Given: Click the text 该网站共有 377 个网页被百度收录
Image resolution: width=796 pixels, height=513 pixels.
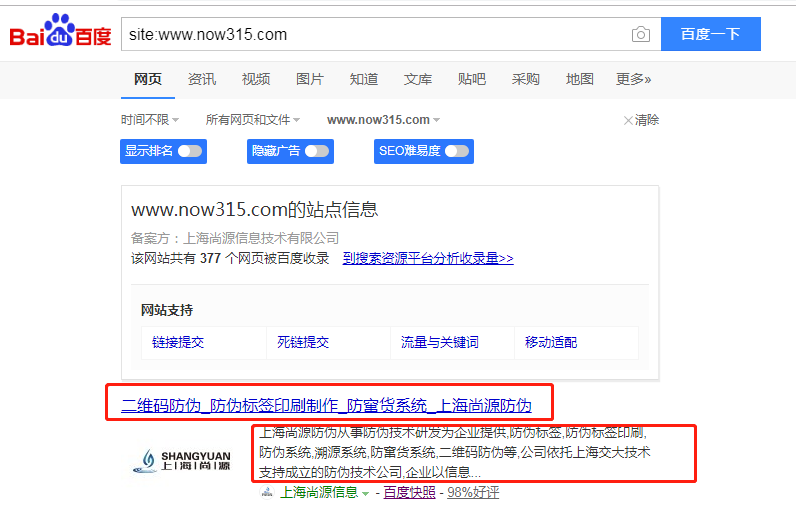Looking at the screenshot, I should click(230, 258).
